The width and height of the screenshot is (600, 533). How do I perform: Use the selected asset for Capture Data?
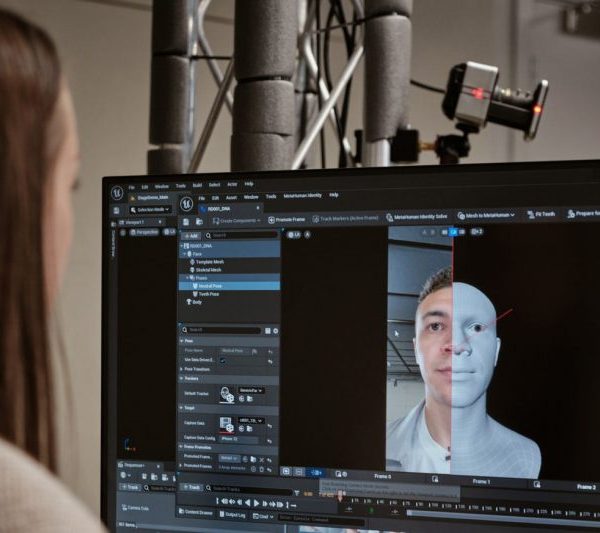[x=241, y=429]
